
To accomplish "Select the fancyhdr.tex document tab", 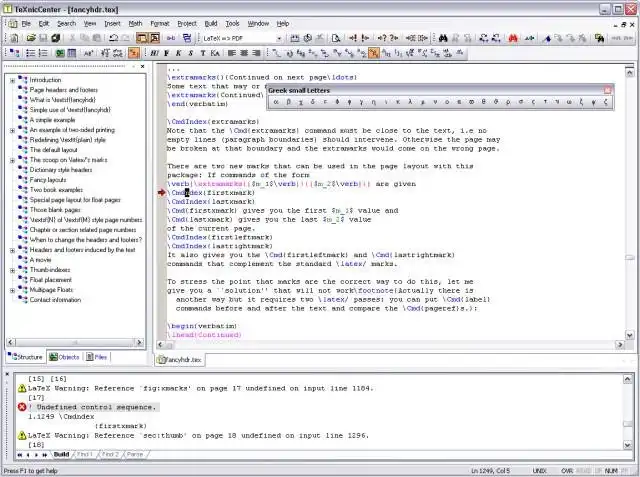I will (181, 358).
